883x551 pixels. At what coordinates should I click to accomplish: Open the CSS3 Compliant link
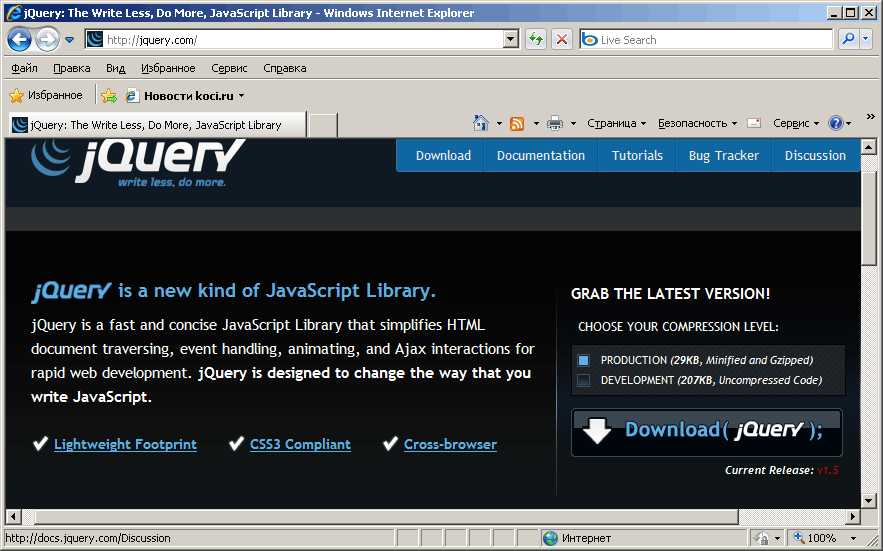[300, 445]
